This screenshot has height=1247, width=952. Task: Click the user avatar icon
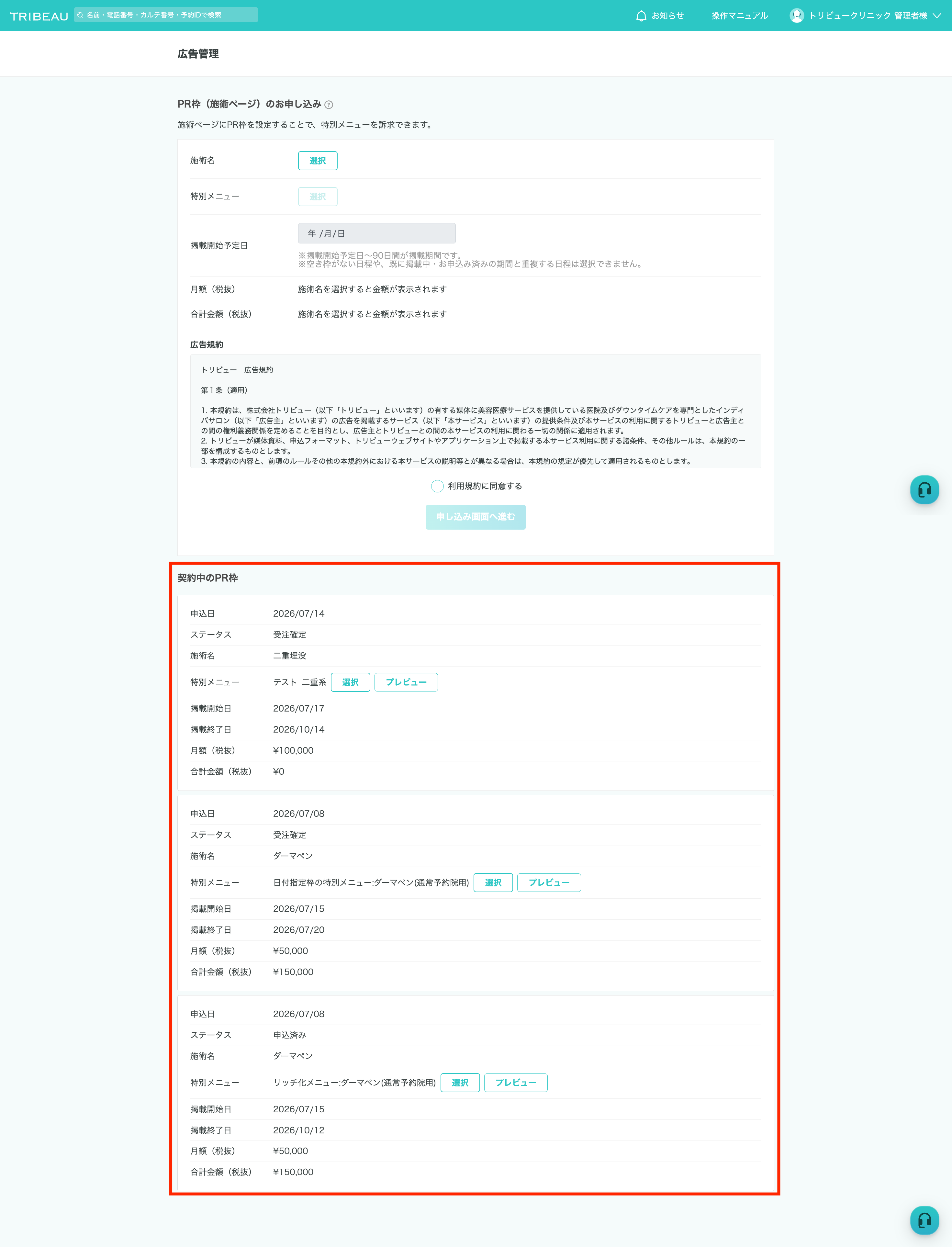796,15
